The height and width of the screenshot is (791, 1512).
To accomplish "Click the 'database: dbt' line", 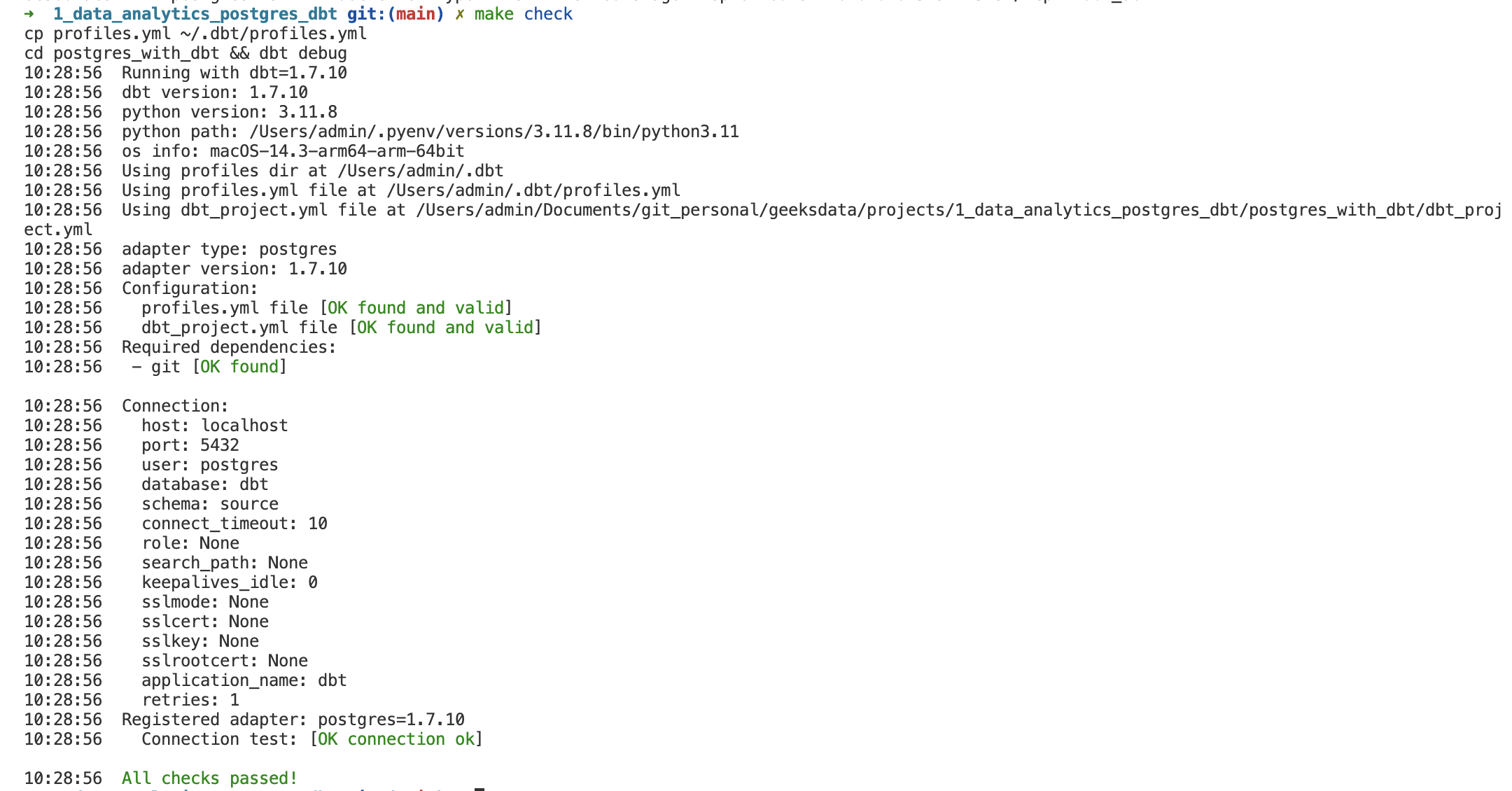I will pos(205,484).
